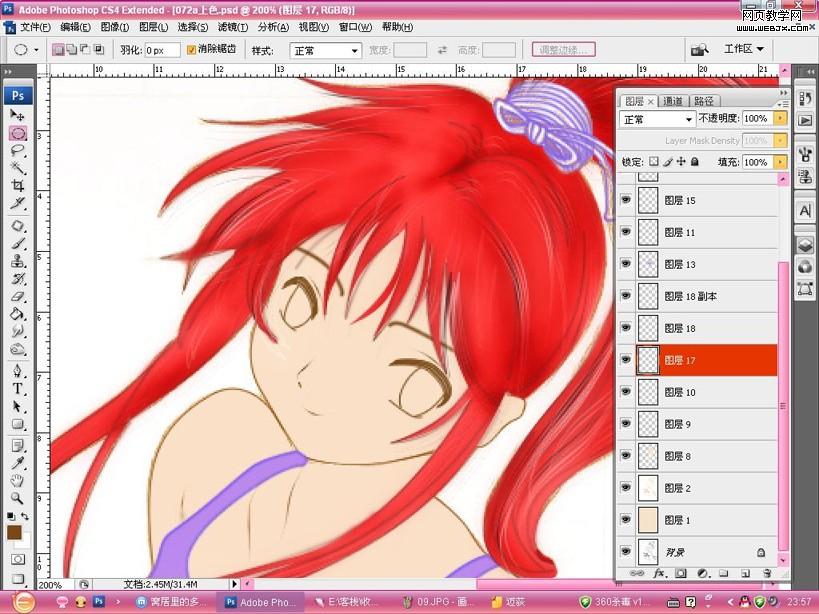Viewport: 819px width, 614px height.
Task: Select the Eyedropper tool
Action: pos(18,463)
